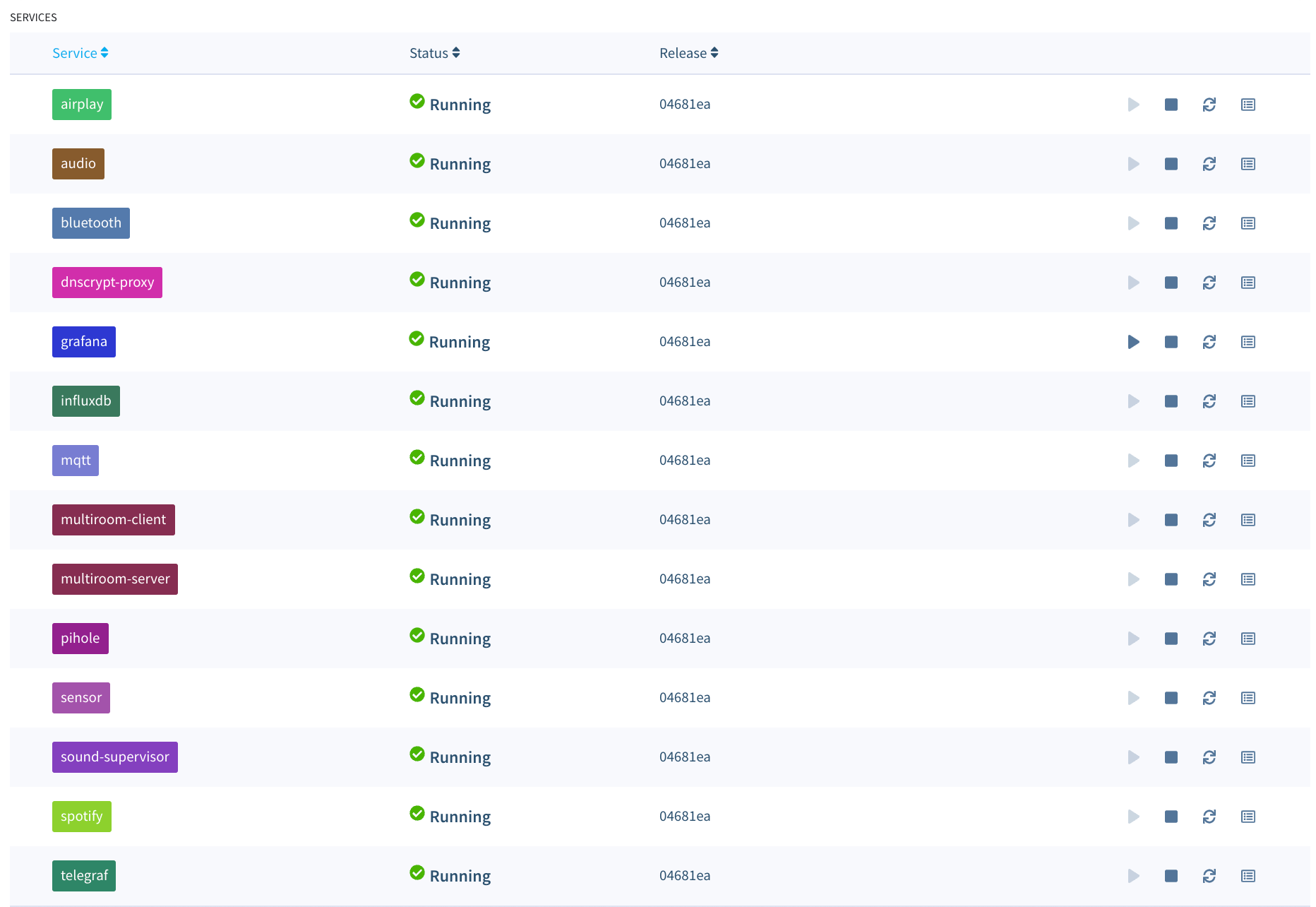Start the grafana service
This screenshot has height=907, width=1316.
point(1133,342)
